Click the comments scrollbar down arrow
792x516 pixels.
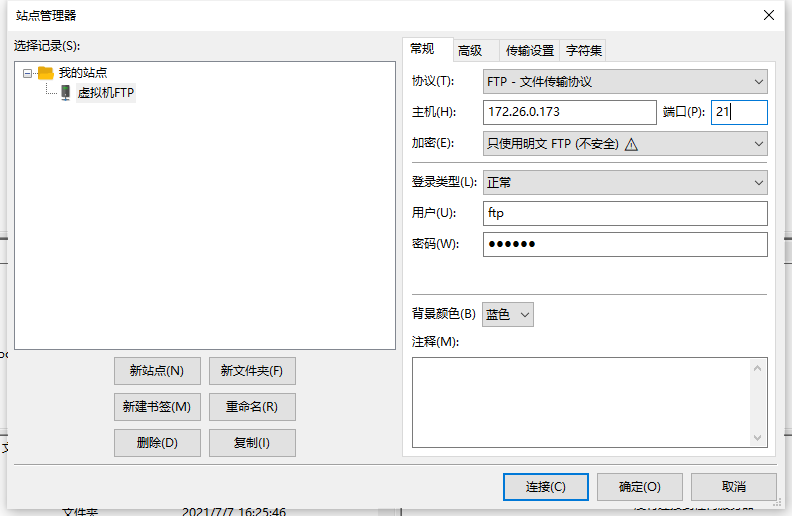tap(757, 438)
